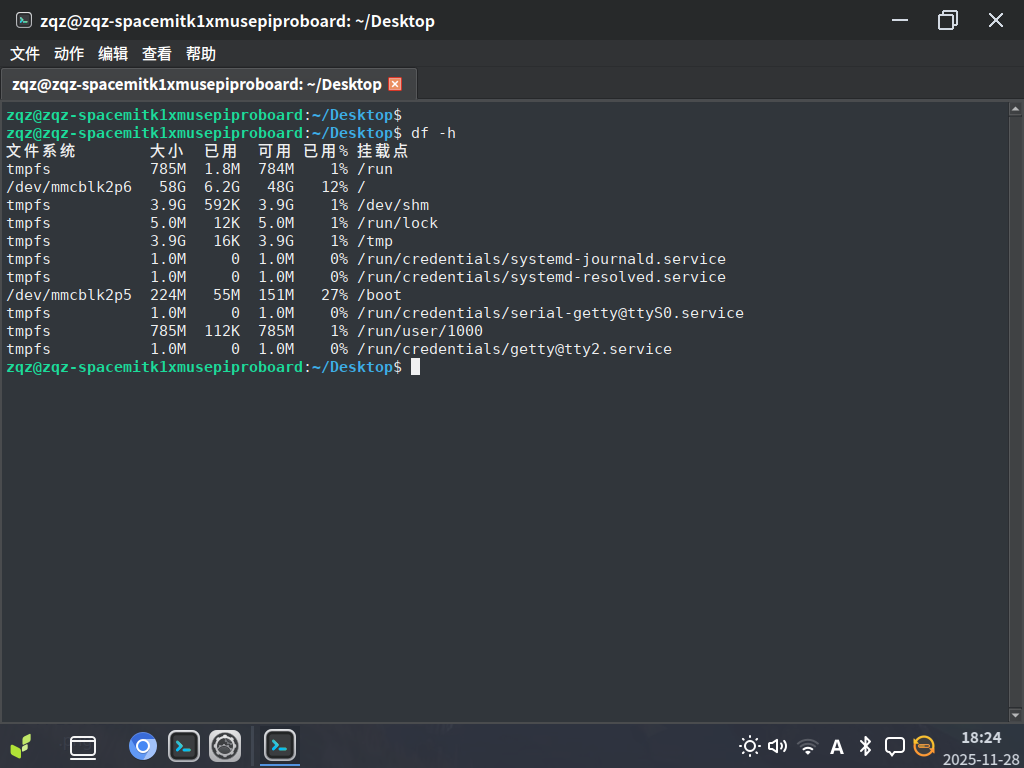Click the '48G' available value
The height and width of the screenshot is (768, 1024).
(x=280, y=187)
